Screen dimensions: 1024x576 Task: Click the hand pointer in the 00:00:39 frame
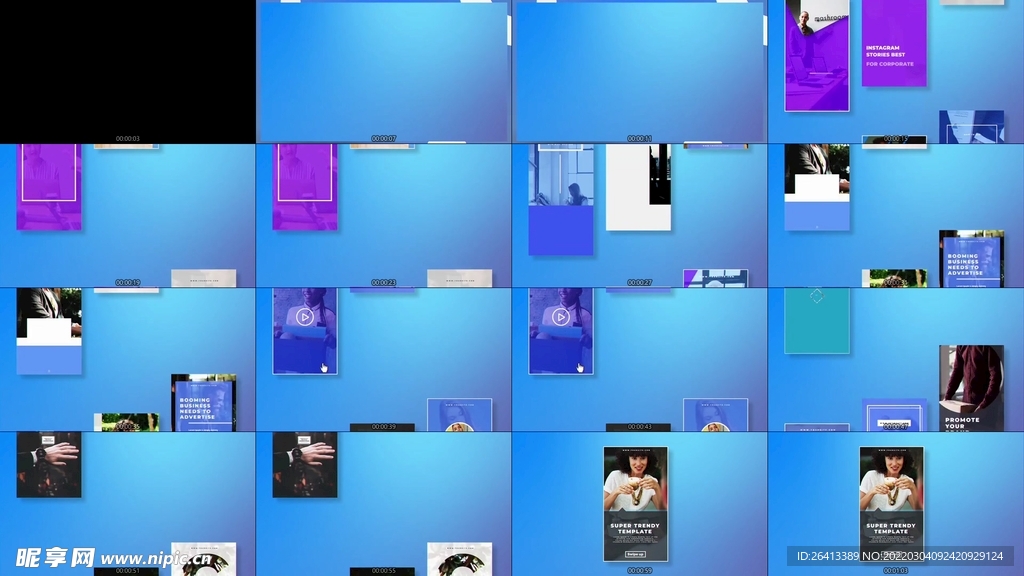[324, 367]
